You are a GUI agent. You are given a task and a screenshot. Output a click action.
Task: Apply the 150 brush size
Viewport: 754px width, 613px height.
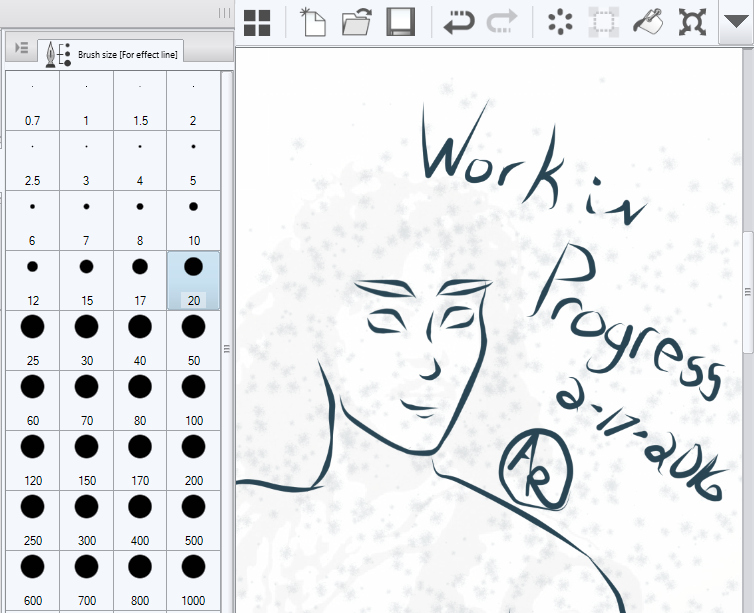click(86, 461)
